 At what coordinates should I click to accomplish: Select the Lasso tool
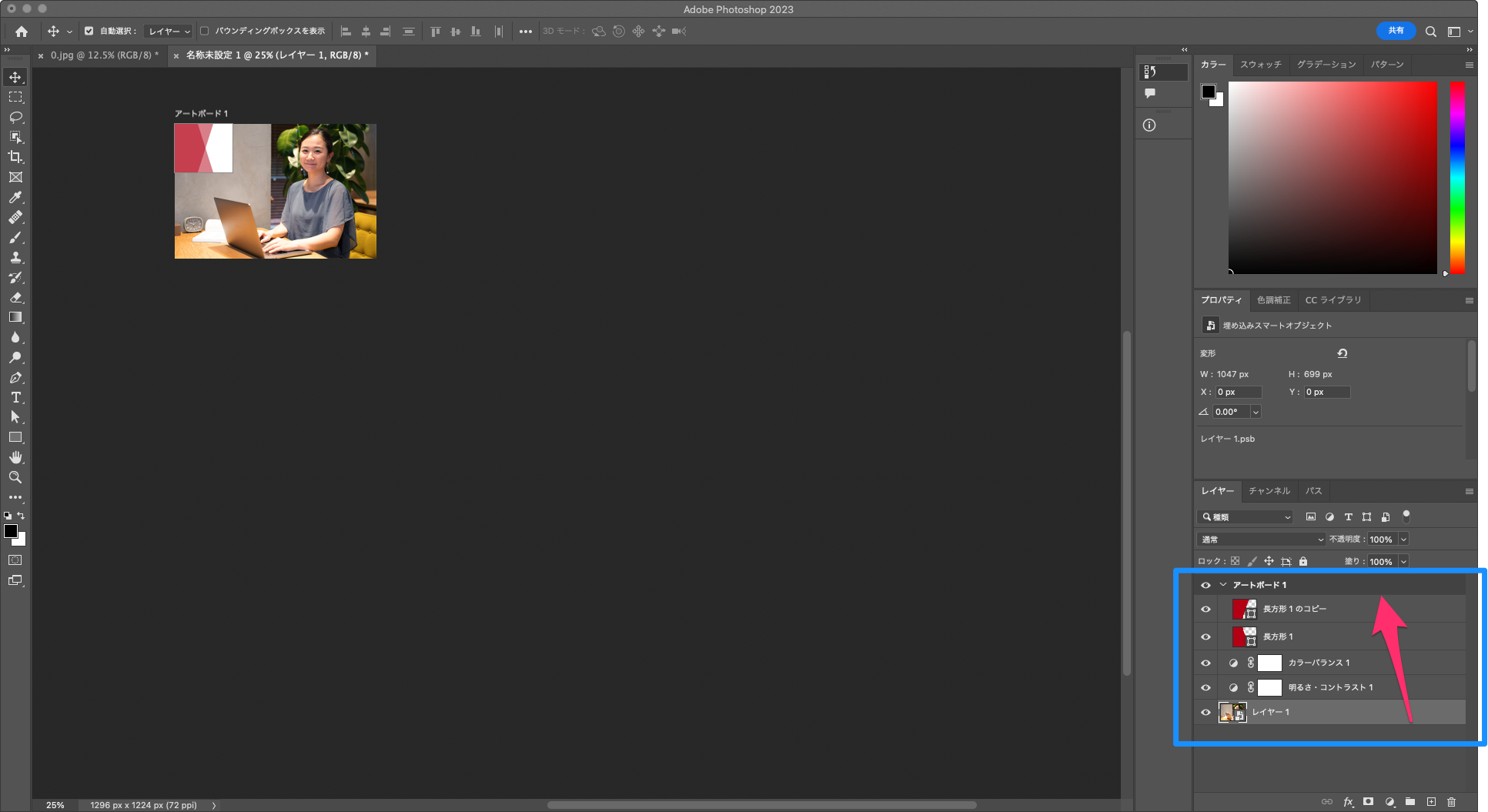coord(15,117)
